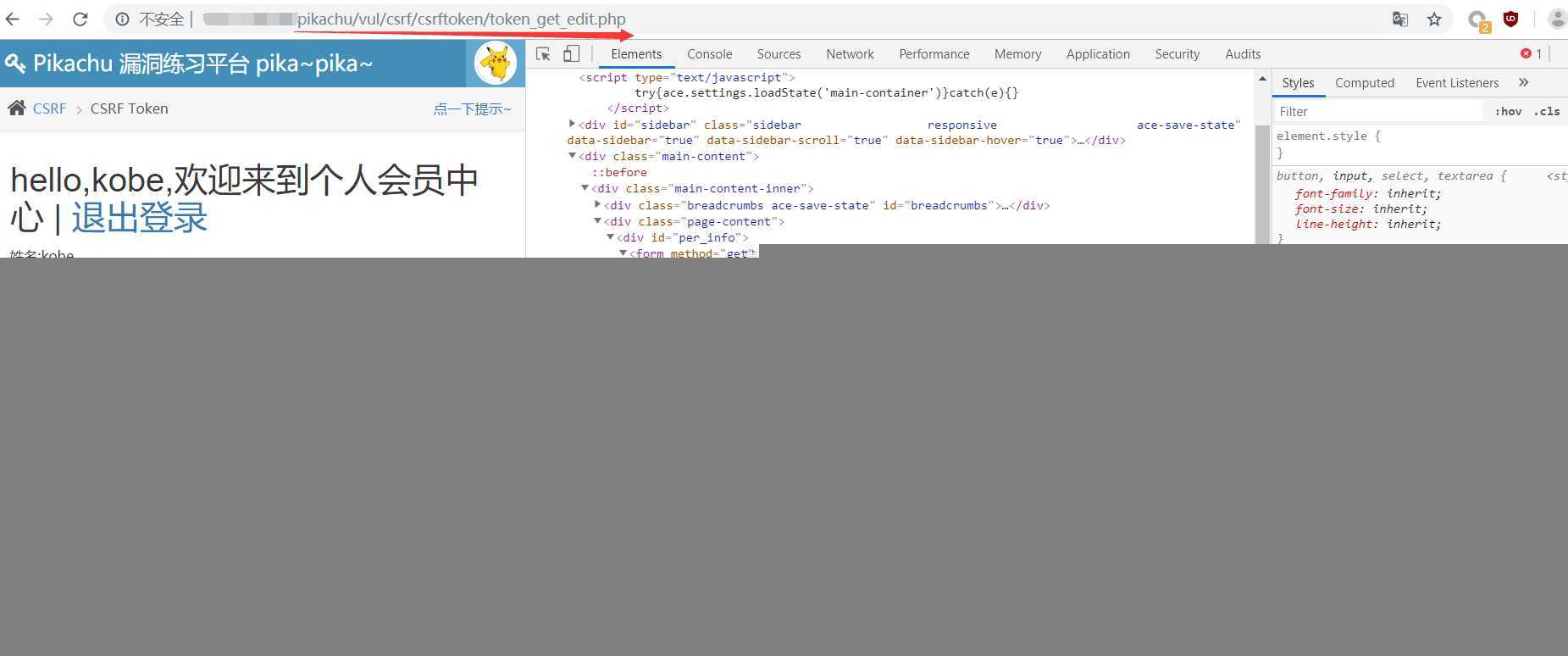Select the script type="text/javascript" line
Viewport: 1568px width, 656px height.
687,77
